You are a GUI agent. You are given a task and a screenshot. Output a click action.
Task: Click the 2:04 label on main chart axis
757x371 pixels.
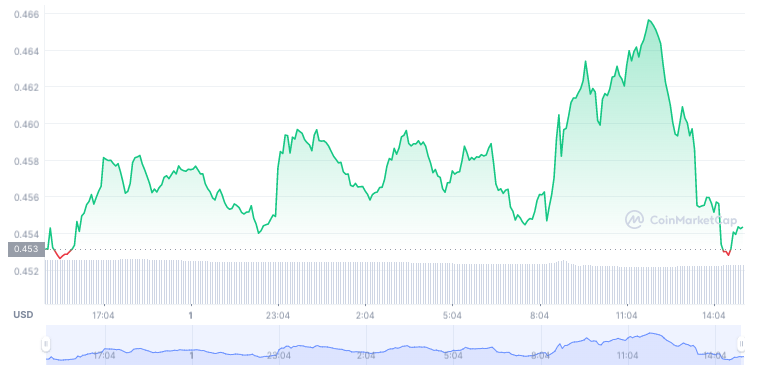(x=365, y=315)
